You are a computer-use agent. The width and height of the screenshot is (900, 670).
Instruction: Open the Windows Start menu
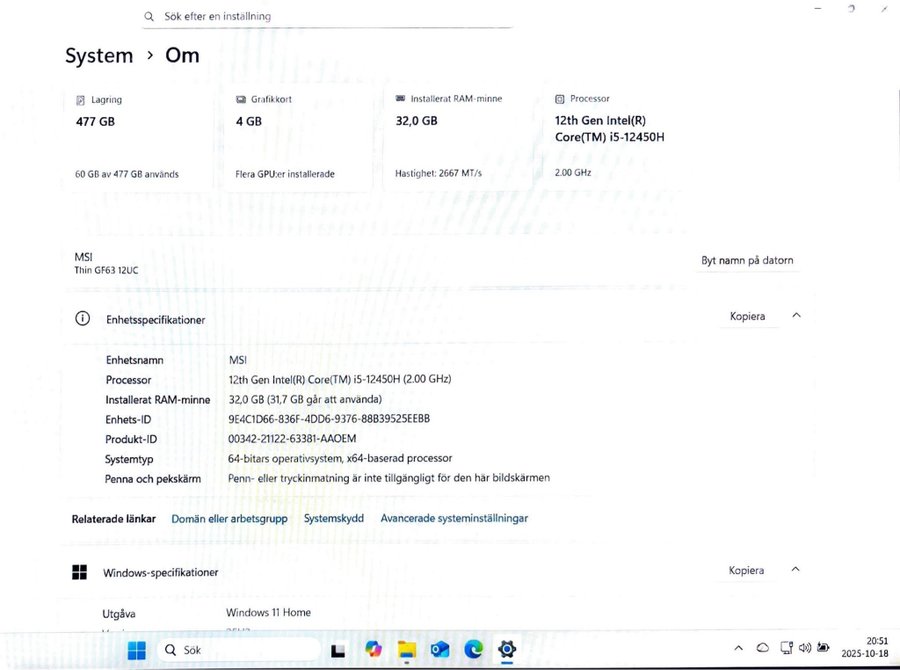click(x=137, y=649)
